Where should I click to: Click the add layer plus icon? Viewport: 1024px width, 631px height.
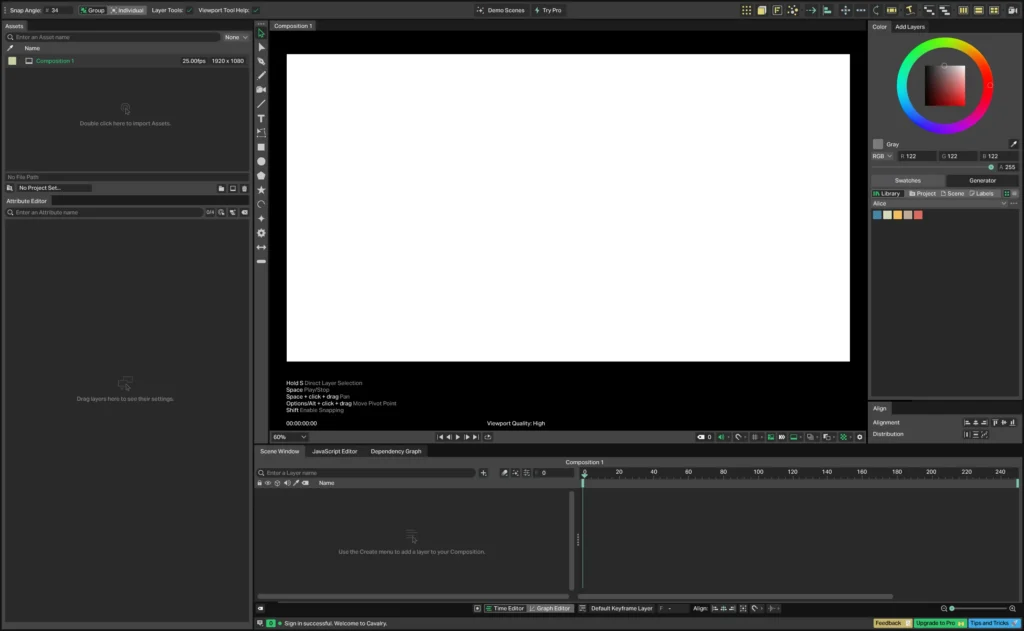484,472
